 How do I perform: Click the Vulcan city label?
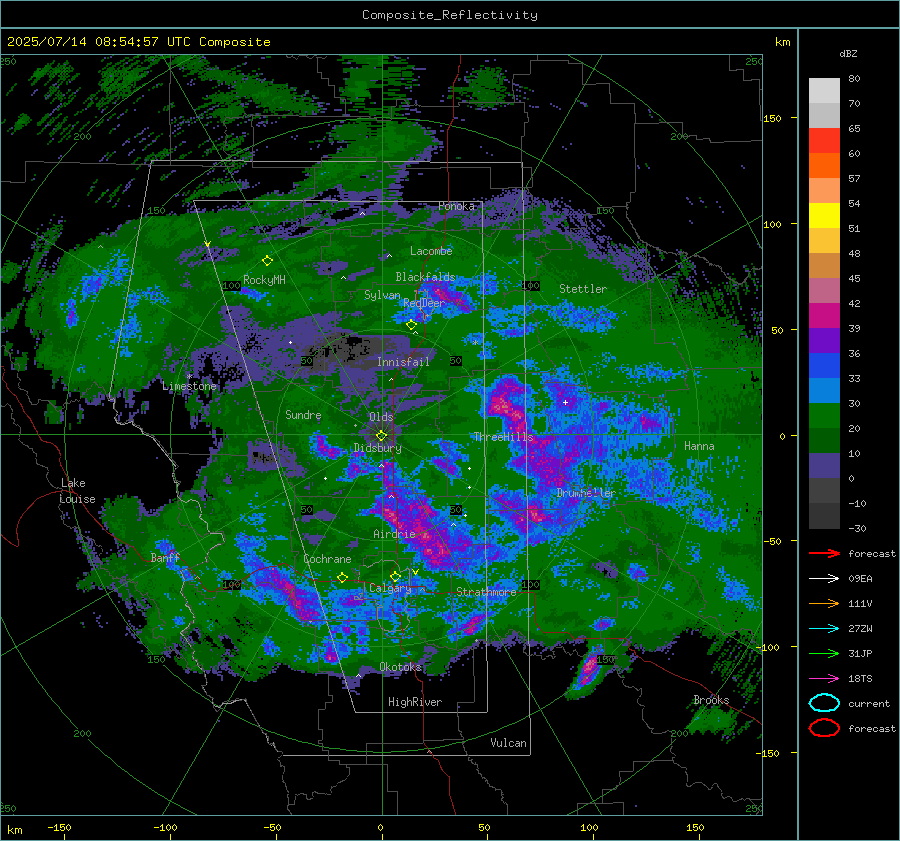pyautogui.click(x=508, y=743)
